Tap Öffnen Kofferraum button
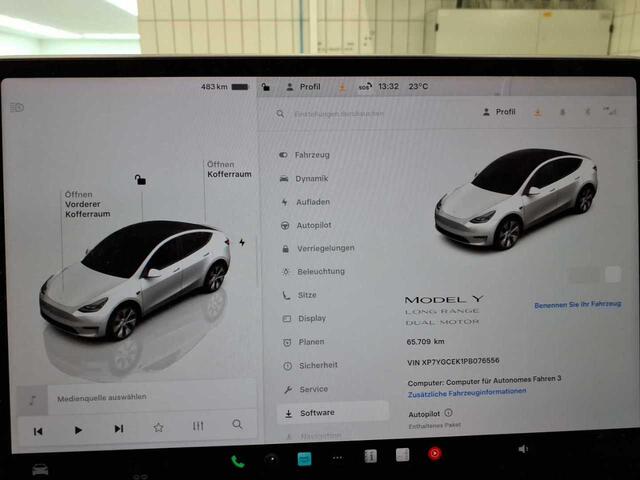The image size is (640, 480). pos(229,169)
